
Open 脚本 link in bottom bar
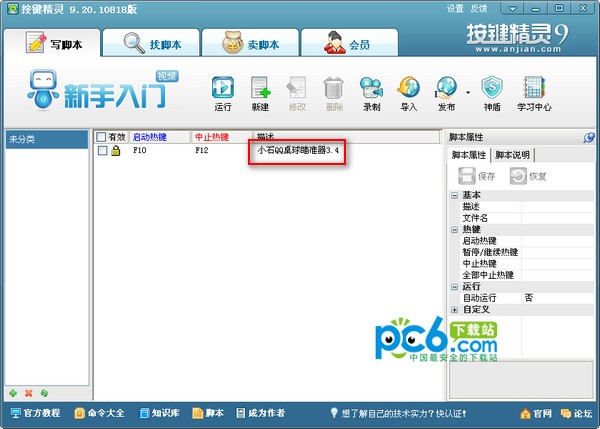pos(208,413)
